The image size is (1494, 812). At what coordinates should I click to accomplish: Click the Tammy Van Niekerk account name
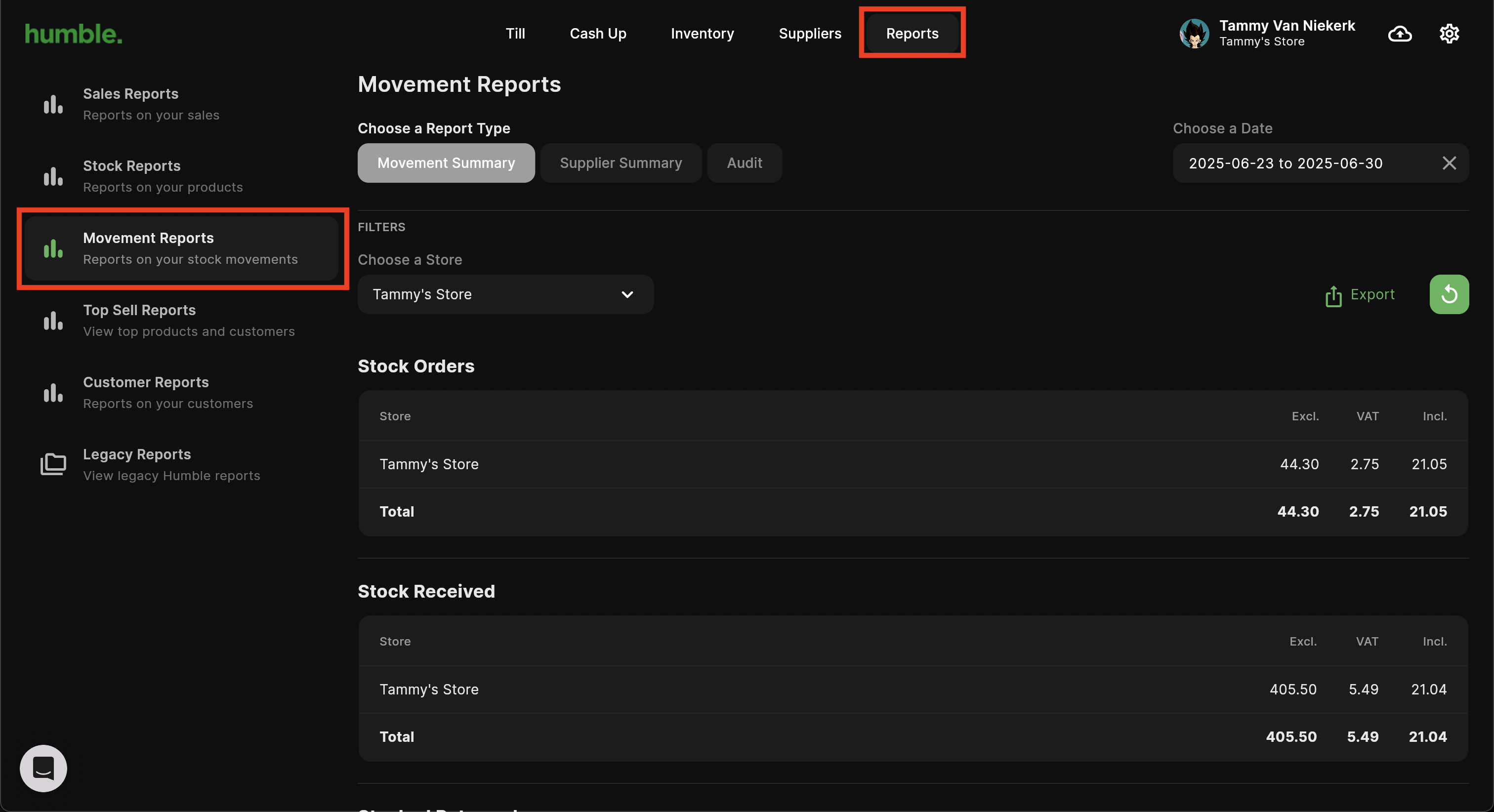tap(1287, 26)
